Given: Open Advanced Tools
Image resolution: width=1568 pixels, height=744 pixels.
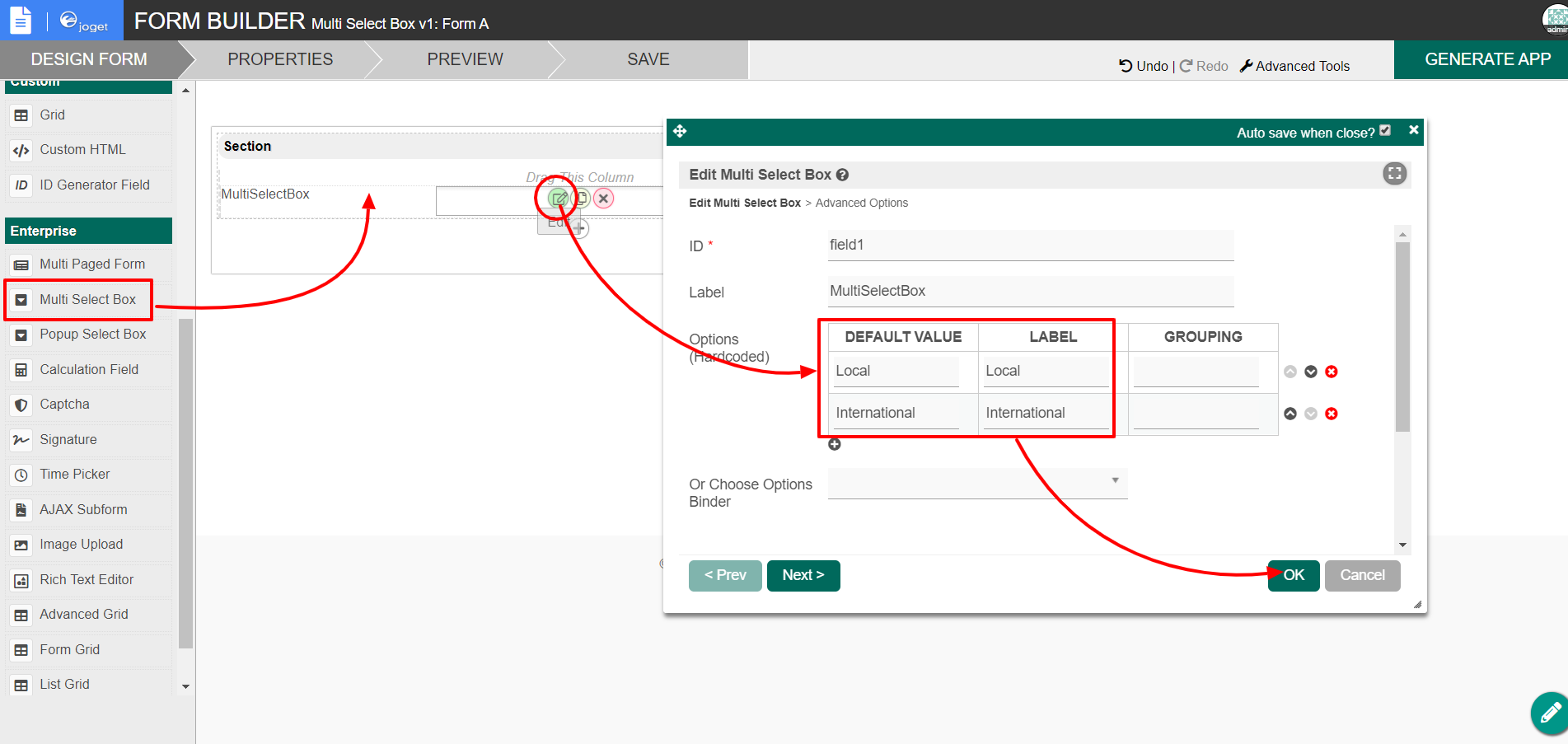Looking at the screenshot, I should point(1294,66).
